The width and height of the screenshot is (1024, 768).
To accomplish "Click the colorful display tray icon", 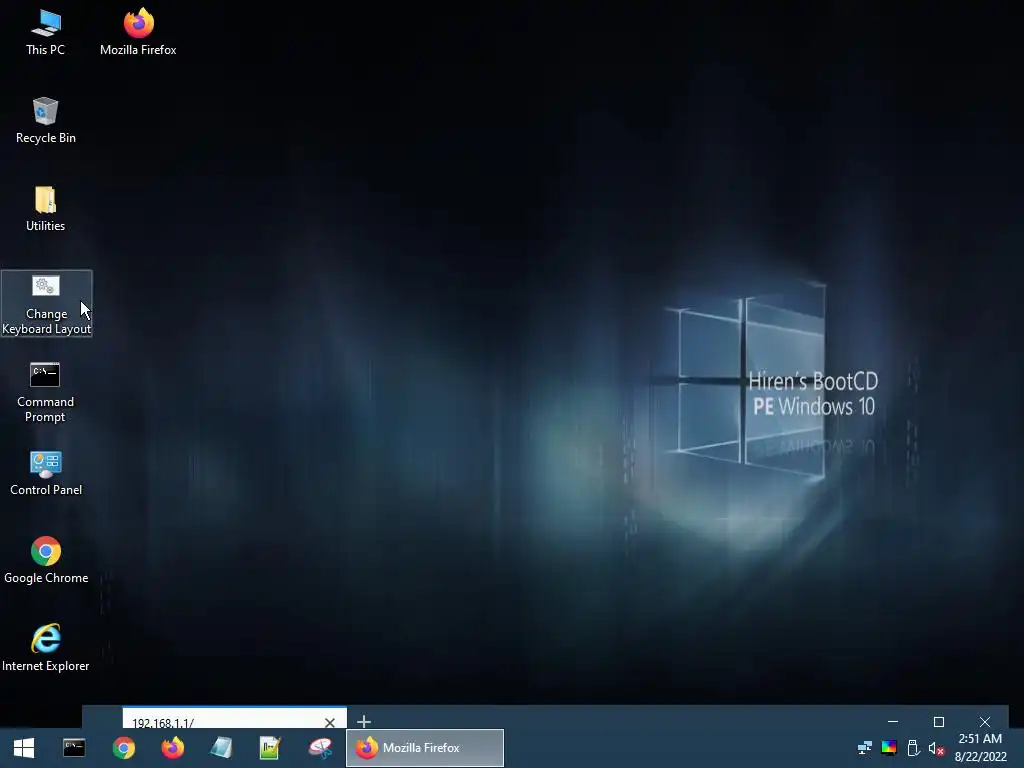I will tap(889, 748).
